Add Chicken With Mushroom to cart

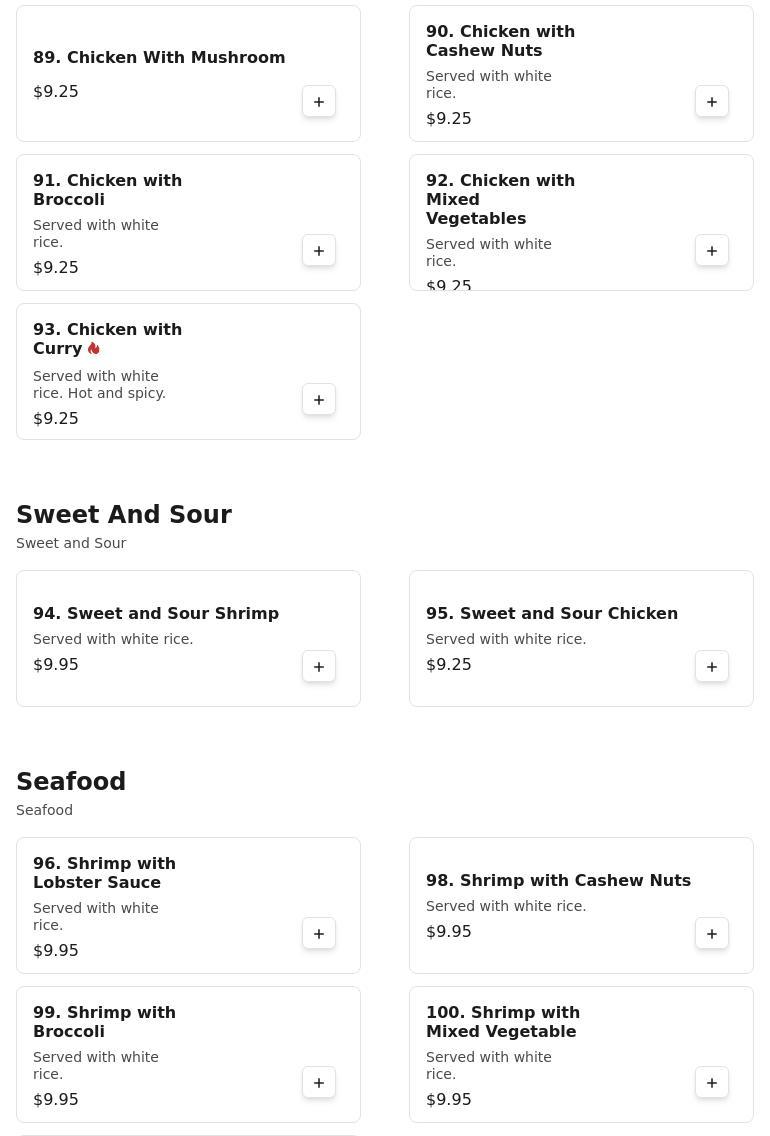(x=319, y=101)
